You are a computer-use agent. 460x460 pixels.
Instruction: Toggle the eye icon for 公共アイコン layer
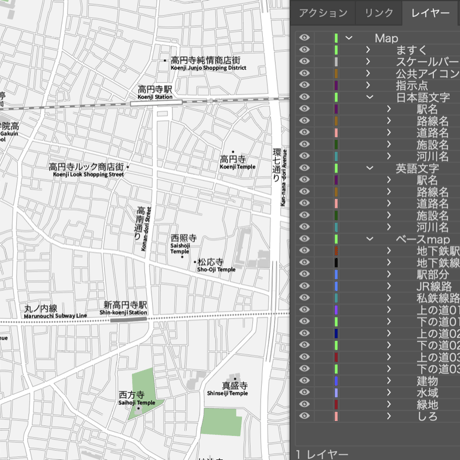[304, 73]
